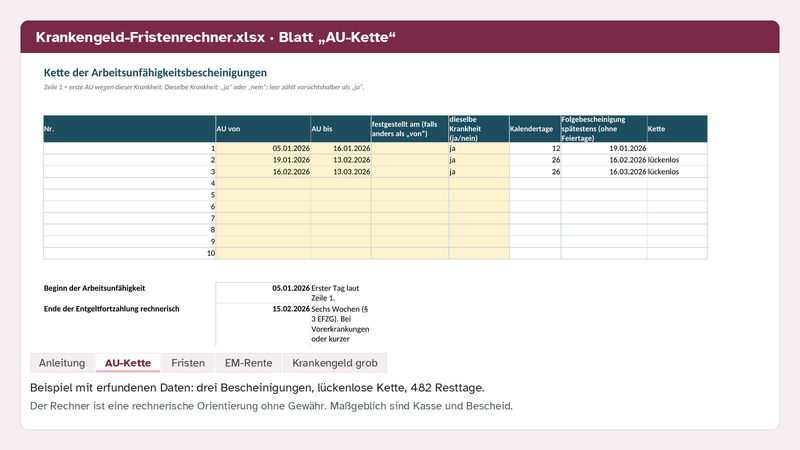This screenshot has width=800, height=450.
Task: Click Folgebescheinigung date 16.03.2026
Action: pos(604,171)
